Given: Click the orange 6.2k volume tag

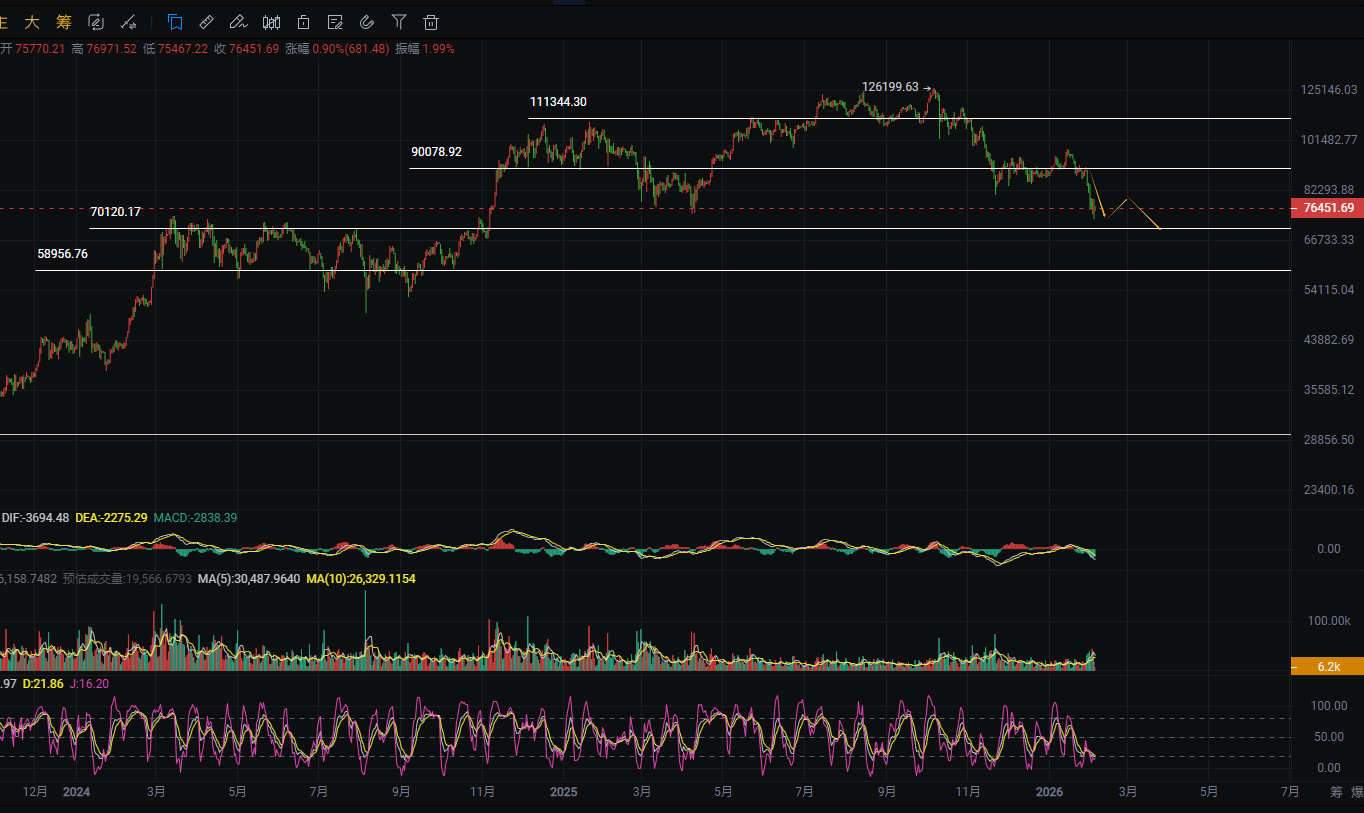Looking at the screenshot, I should click(1327, 666).
